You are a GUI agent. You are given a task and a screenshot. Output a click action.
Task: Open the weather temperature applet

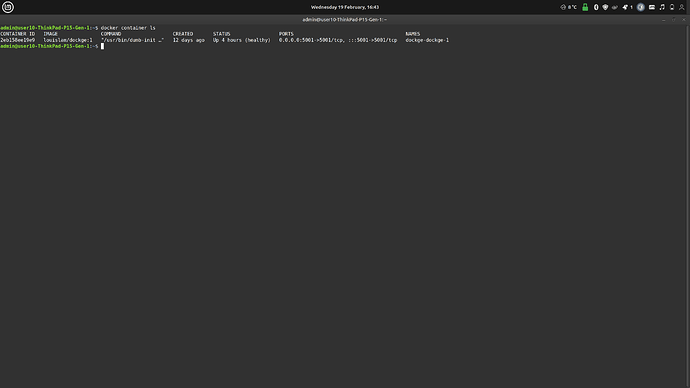pos(569,7)
